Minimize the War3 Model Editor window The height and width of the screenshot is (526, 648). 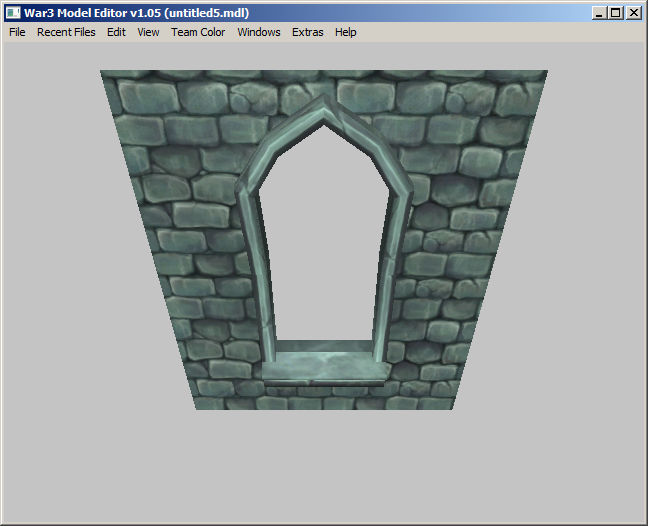[x=599, y=13]
